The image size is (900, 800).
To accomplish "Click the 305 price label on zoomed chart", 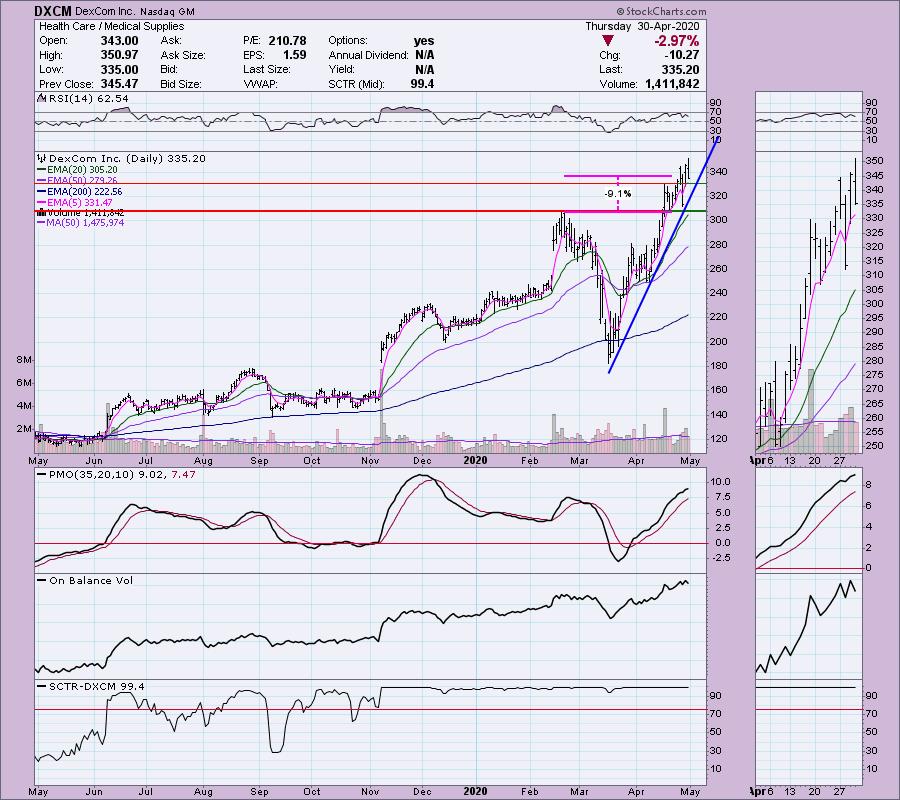I will [875, 289].
